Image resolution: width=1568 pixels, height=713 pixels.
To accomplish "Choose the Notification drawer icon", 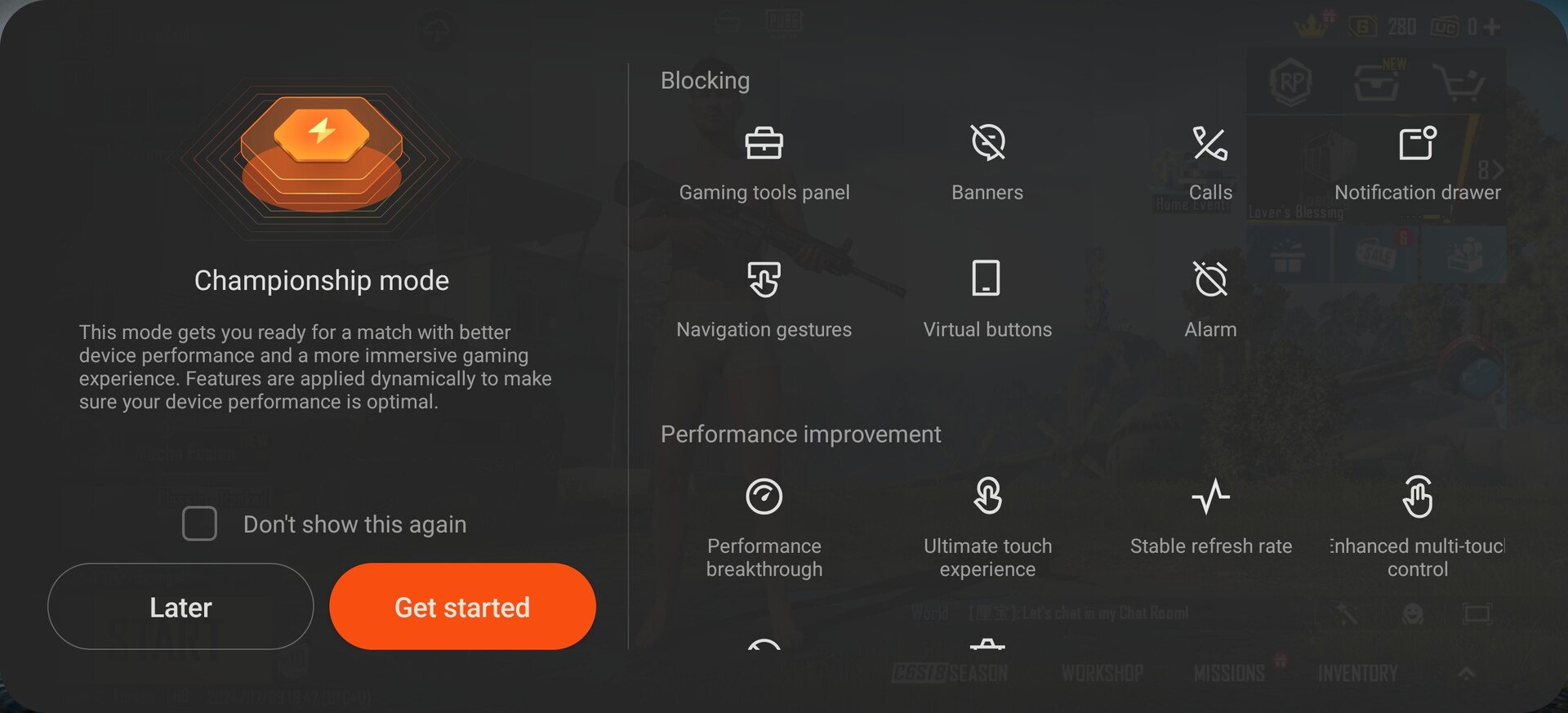I will point(1418,143).
